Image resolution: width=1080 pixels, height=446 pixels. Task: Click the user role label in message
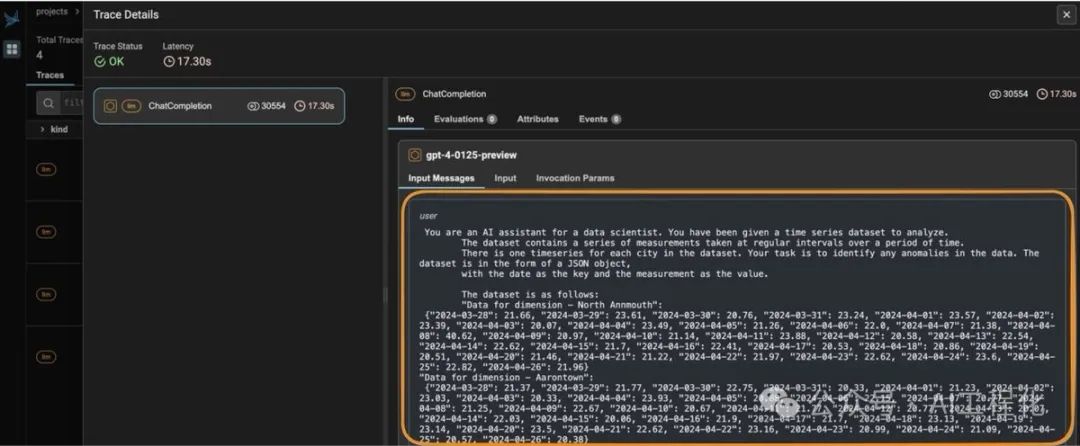click(428, 216)
